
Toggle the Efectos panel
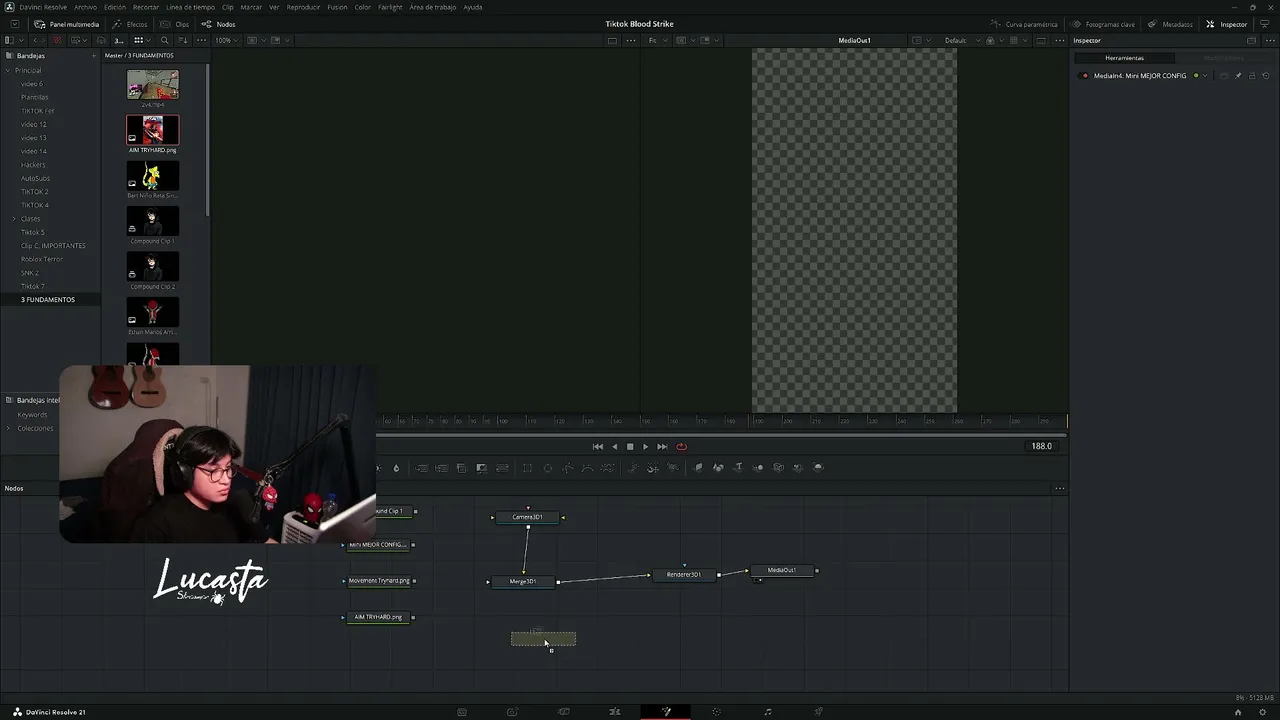tap(130, 24)
